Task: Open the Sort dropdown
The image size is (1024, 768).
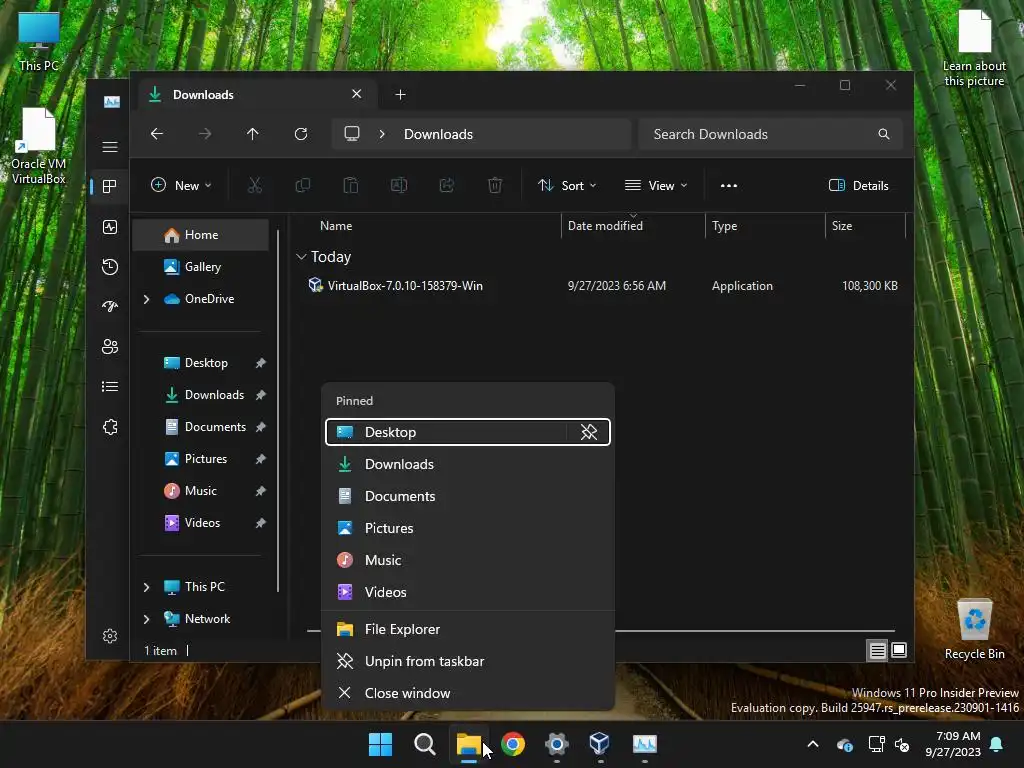Action: [x=566, y=185]
